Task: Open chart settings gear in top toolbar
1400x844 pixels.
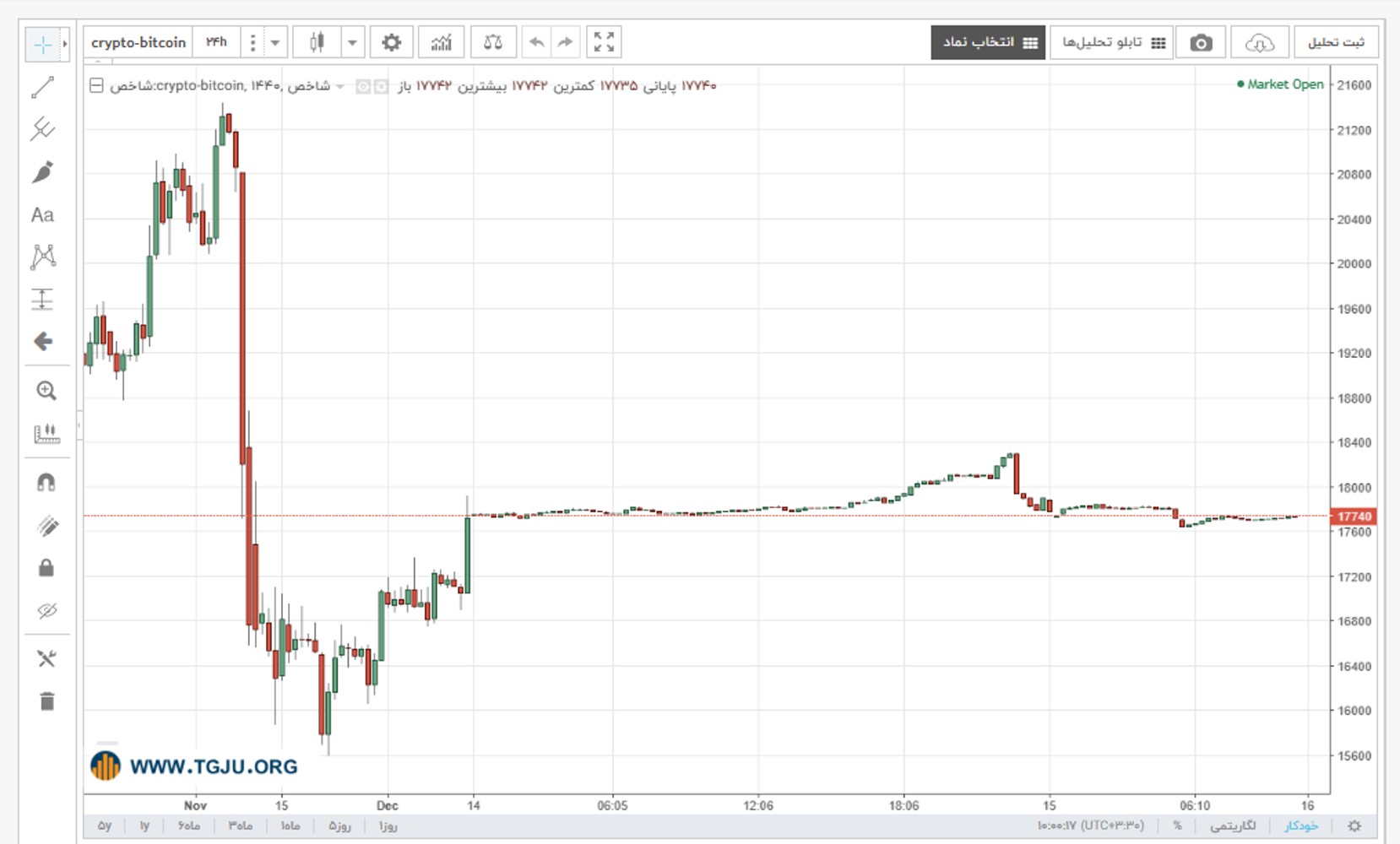Action: [x=391, y=42]
